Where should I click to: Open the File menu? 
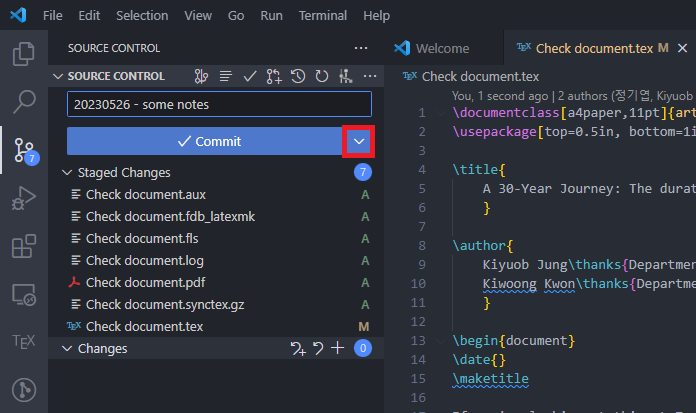tap(52, 16)
